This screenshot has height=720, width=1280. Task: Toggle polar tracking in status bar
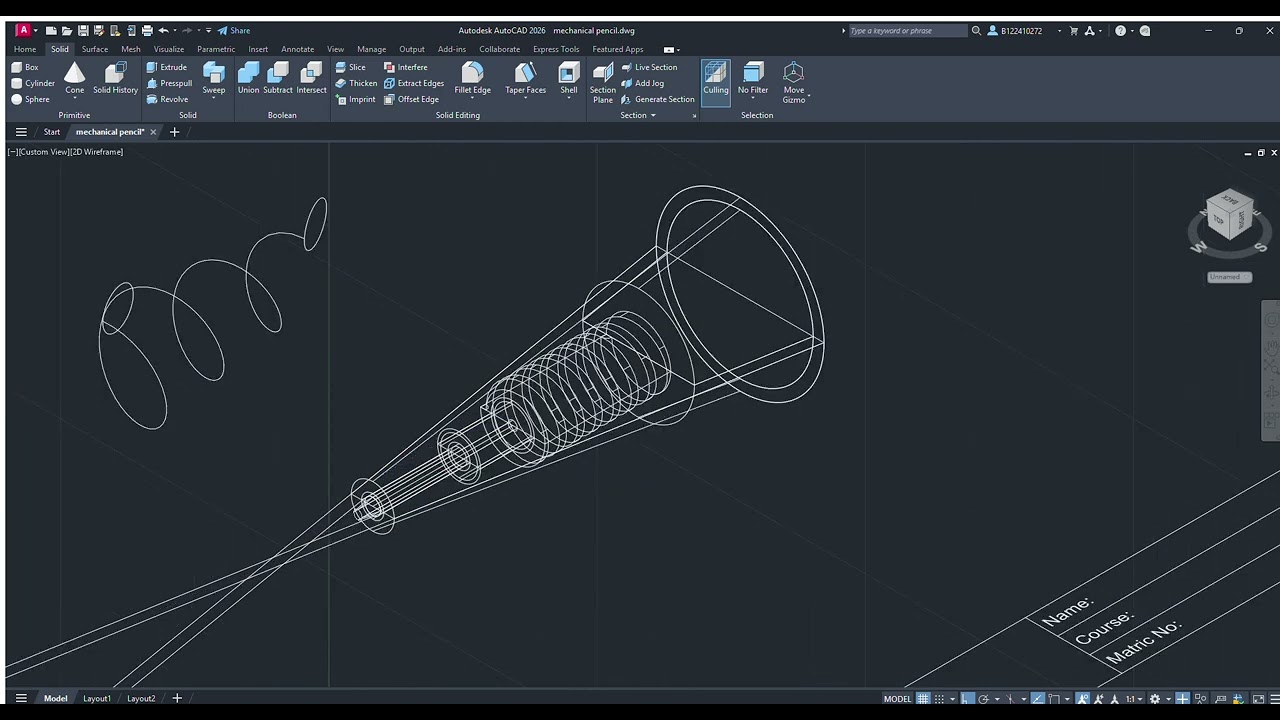pos(983,699)
